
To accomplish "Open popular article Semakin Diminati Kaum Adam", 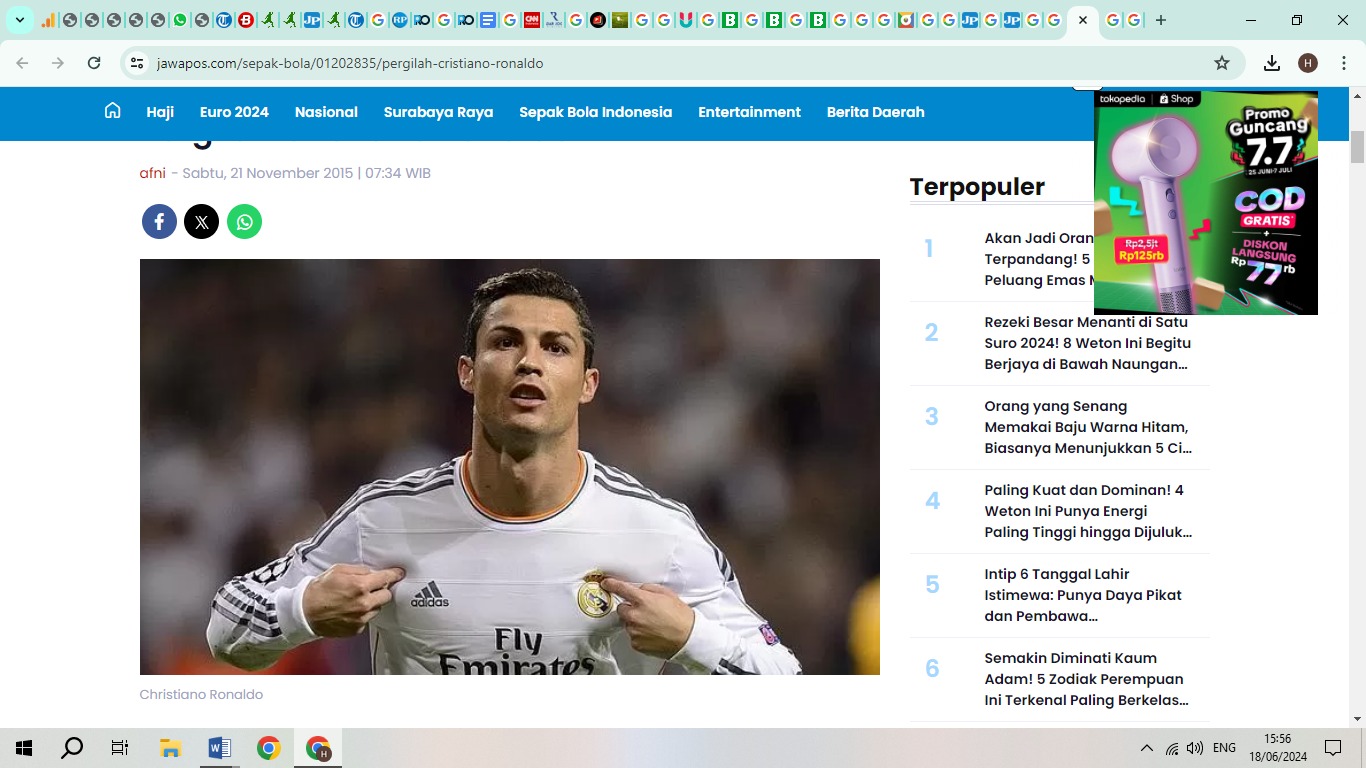I will point(1086,679).
